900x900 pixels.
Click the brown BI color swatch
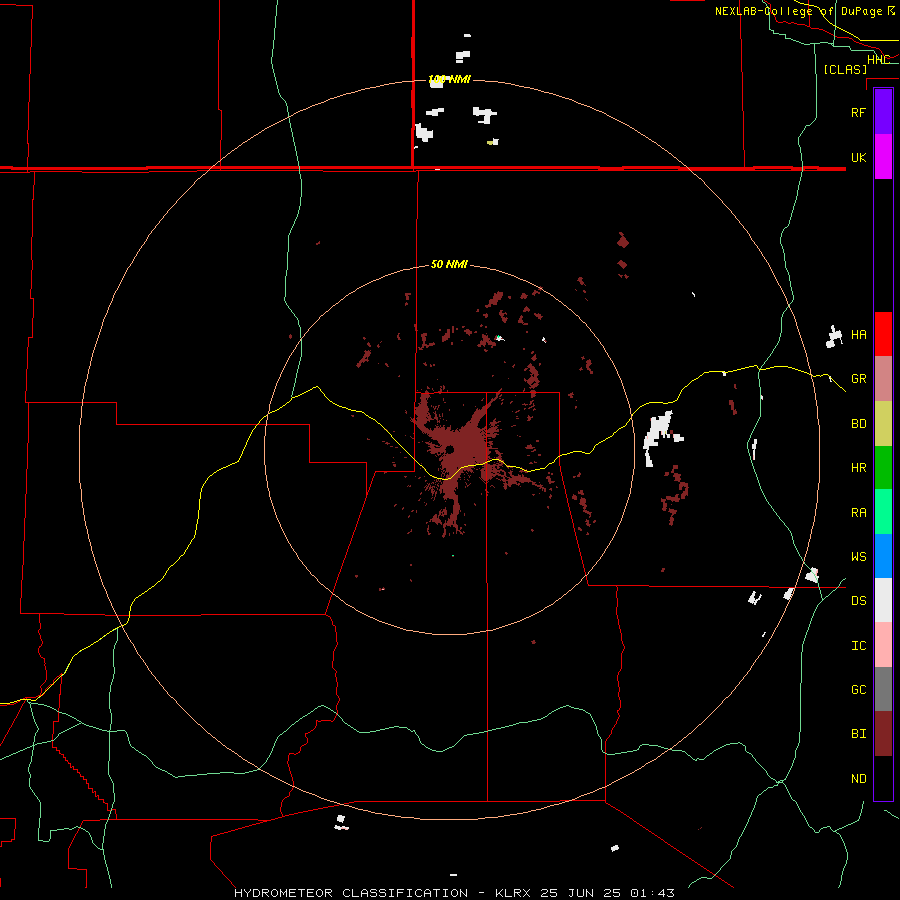[883, 734]
